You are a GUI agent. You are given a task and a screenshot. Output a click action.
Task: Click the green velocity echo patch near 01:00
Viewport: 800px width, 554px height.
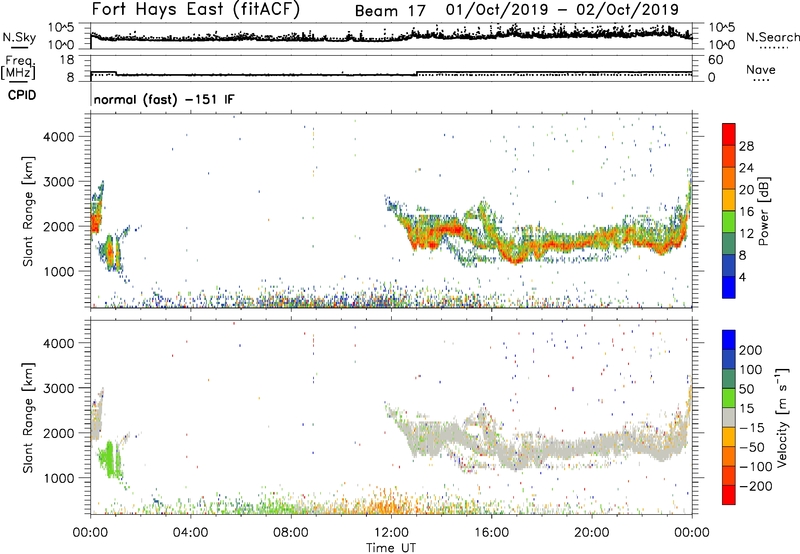109,458
